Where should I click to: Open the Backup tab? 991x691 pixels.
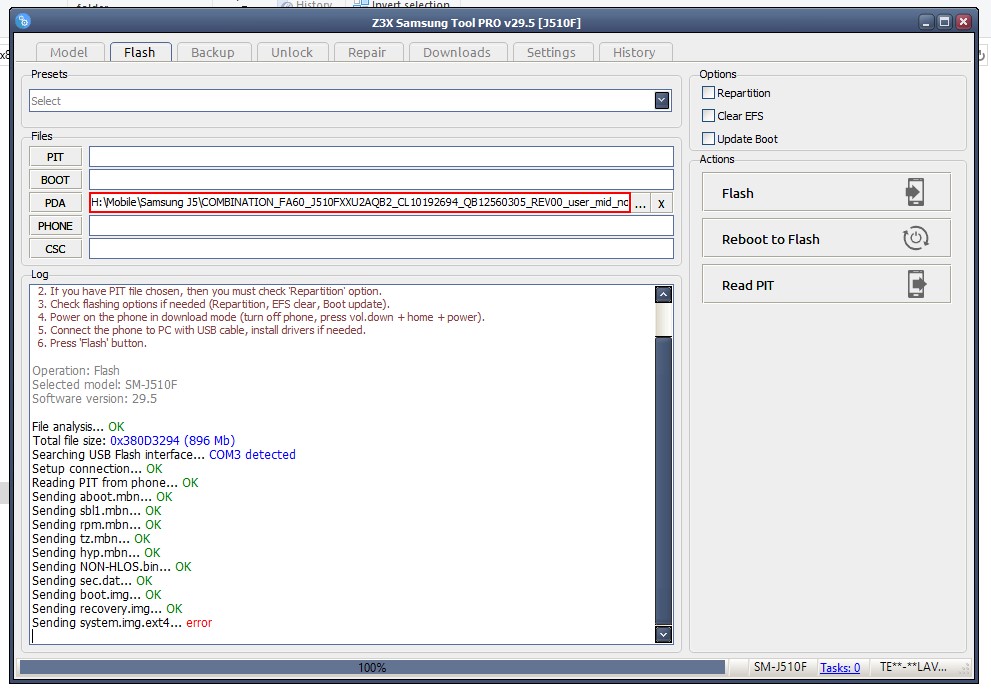click(x=212, y=52)
